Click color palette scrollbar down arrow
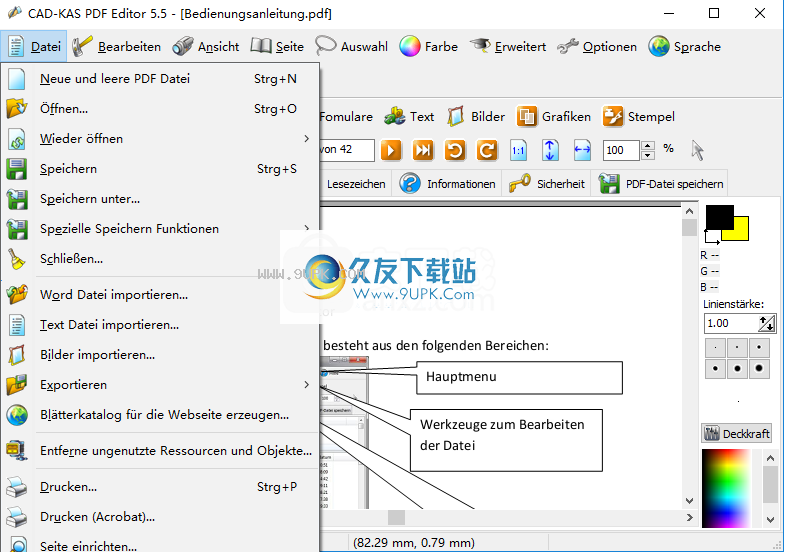The height and width of the screenshot is (554, 787). click(770, 520)
